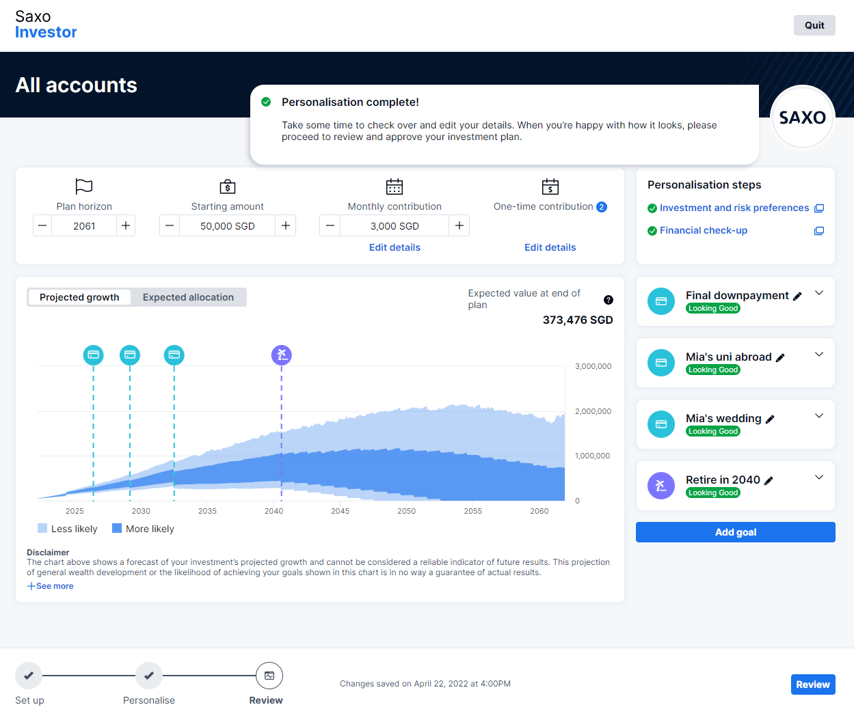Click the expected value help question icon
The image size is (854, 720).
click(x=608, y=300)
